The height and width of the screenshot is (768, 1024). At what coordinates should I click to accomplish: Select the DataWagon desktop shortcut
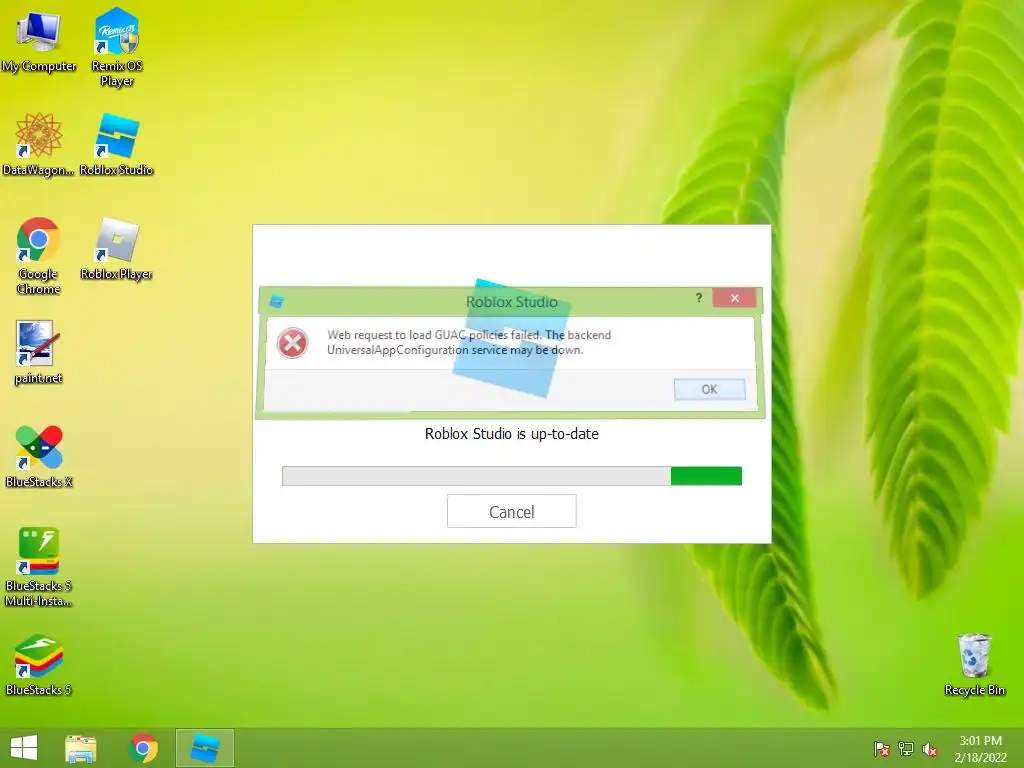[x=39, y=144]
